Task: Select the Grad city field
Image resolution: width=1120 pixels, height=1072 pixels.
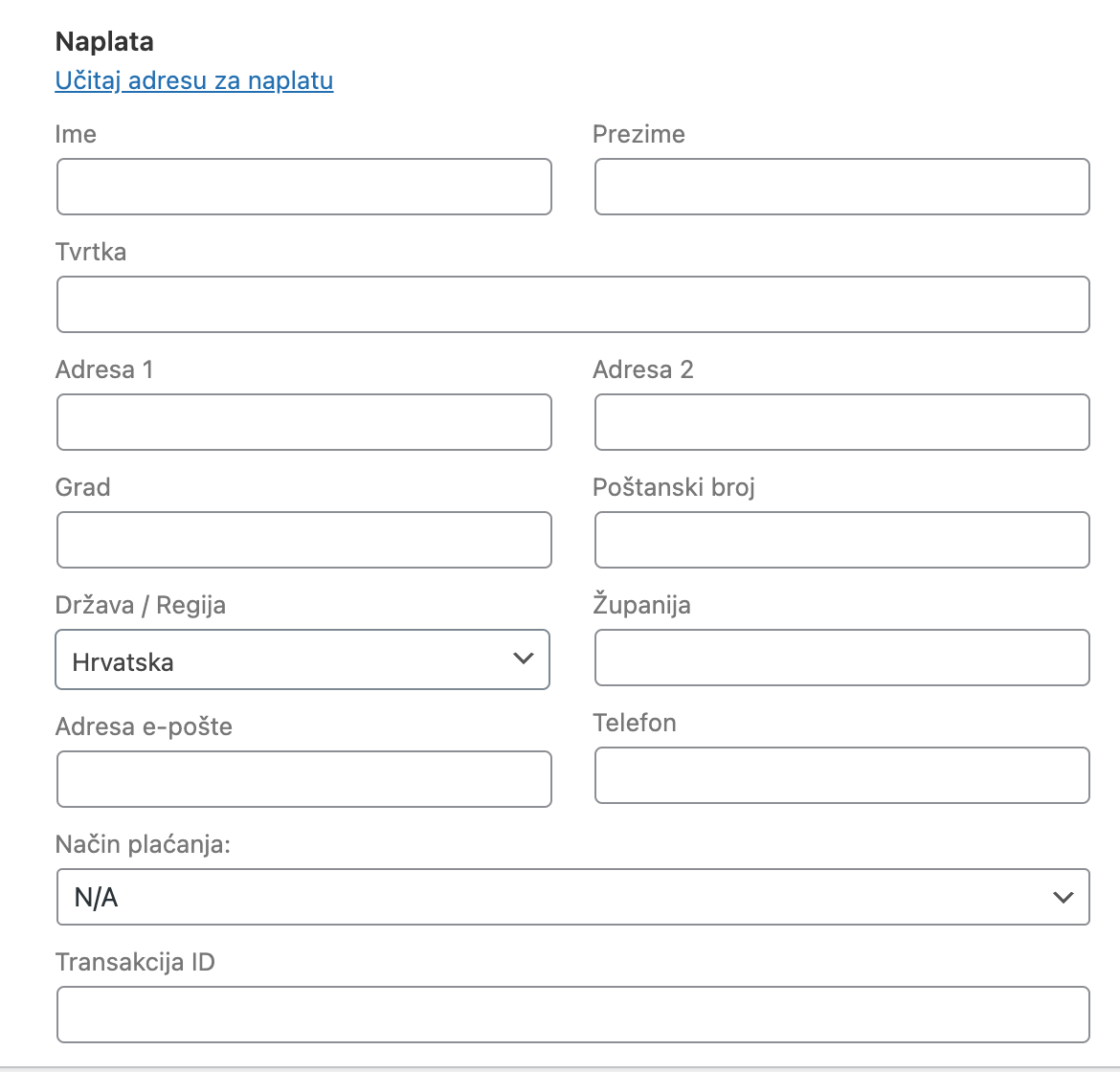Action: [x=303, y=540]
